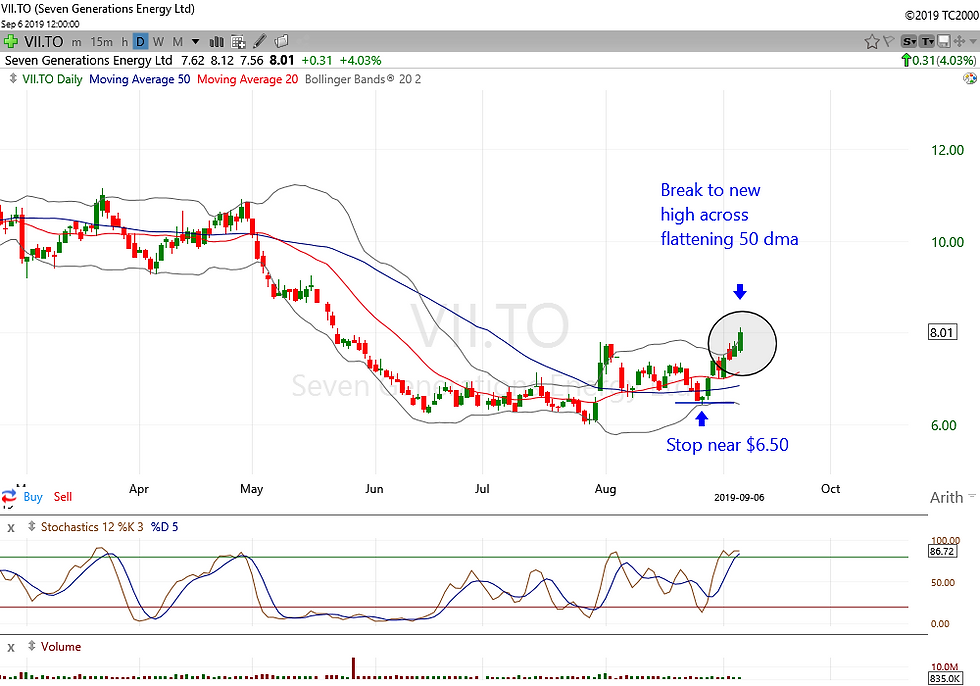Open the chart style bars icon
Screen dimensions: 980x686
[x=216, y=42]
